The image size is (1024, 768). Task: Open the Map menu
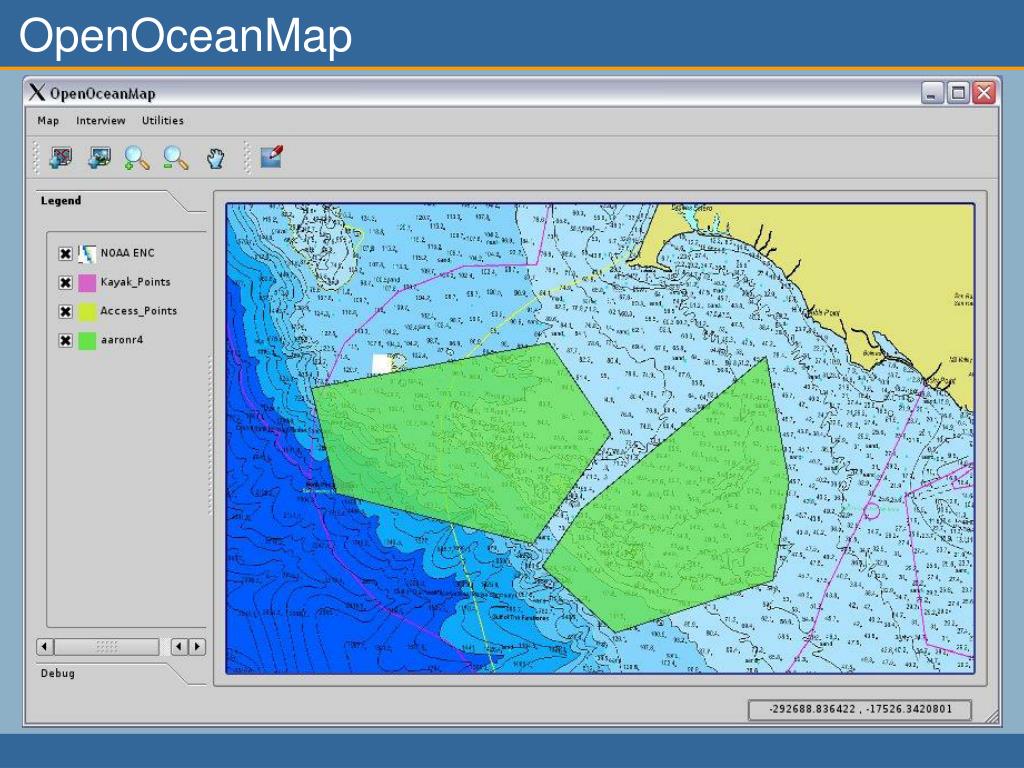(x=48, y=121)
